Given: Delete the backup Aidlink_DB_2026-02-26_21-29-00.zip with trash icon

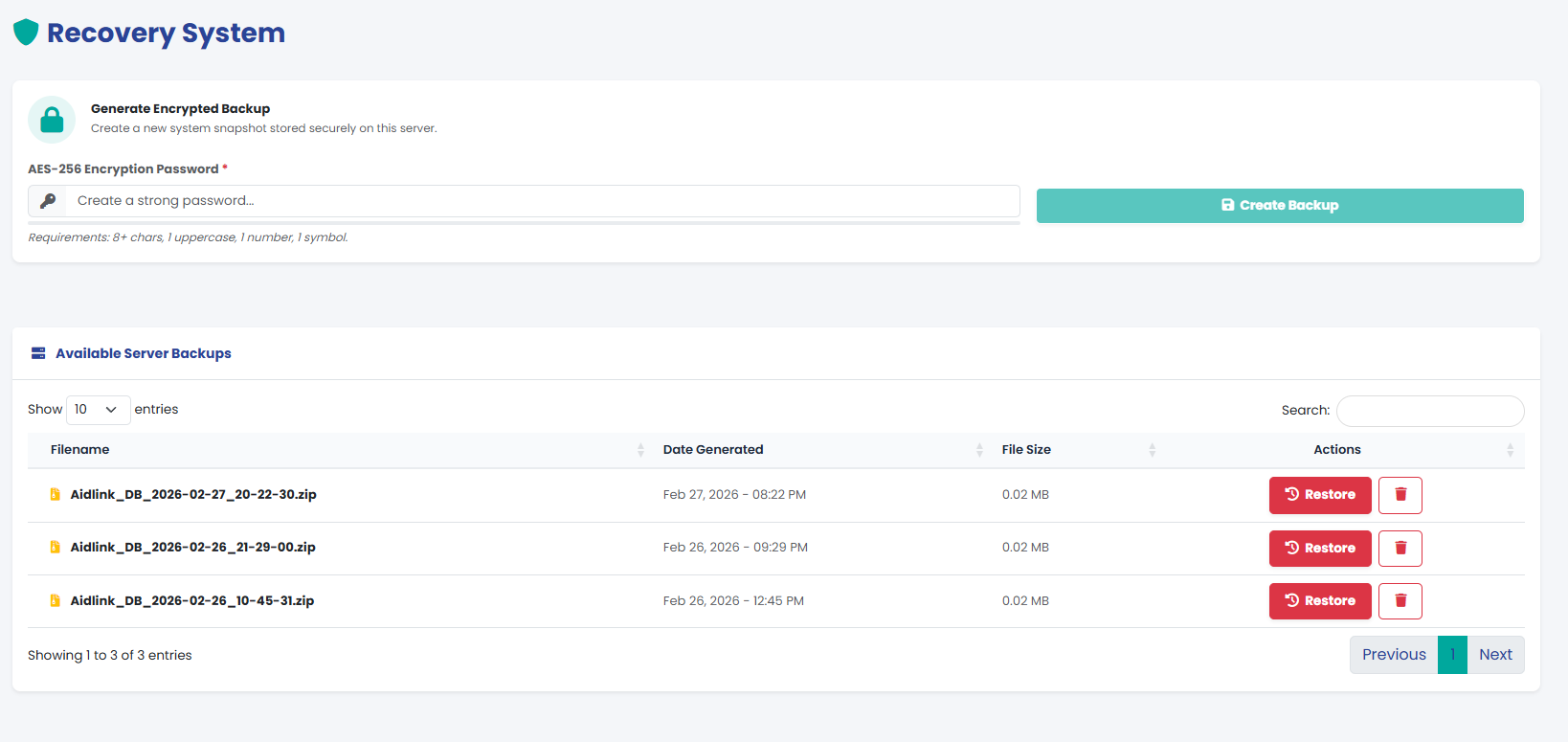Looking at the screenshot, I should [1400, 549].
